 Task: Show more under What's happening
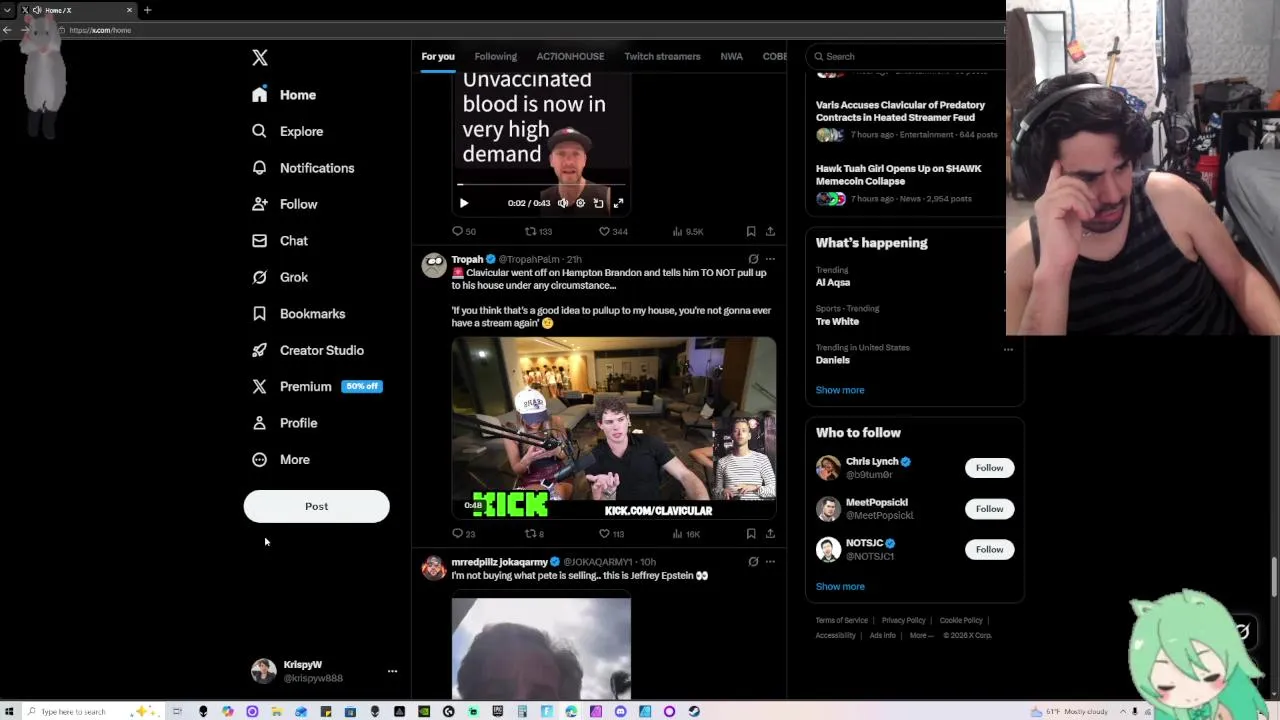point(840,390)
